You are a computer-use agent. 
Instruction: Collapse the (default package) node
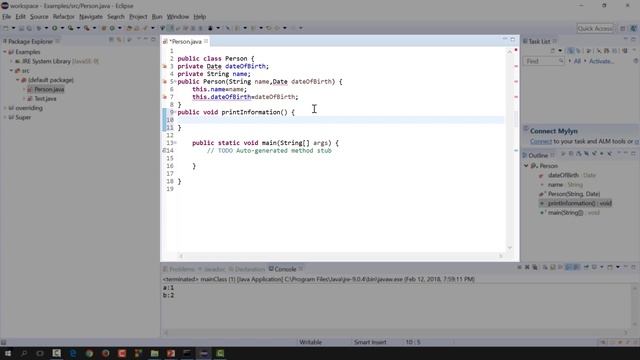click(x=18, y=80)
